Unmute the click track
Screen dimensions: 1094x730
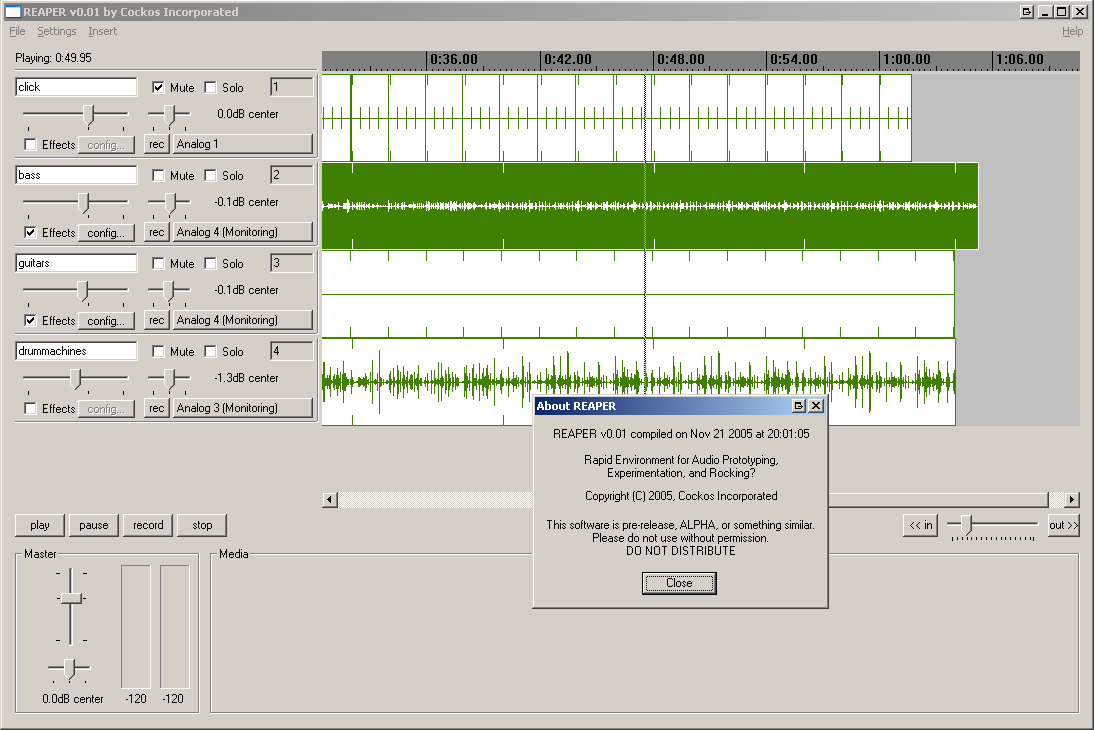158,87
